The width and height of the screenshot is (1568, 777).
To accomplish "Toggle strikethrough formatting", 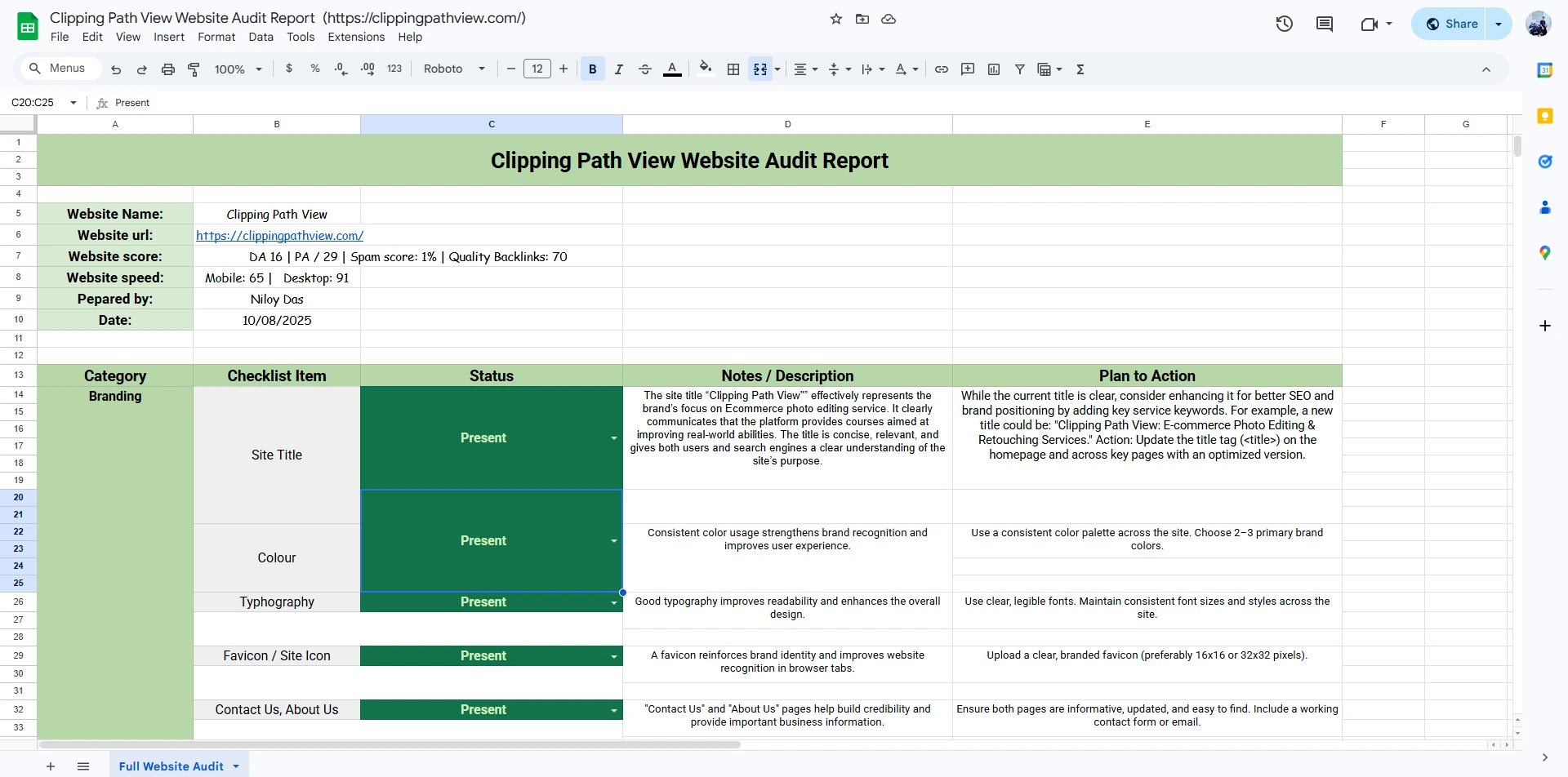I will click(x=644, y=69).
